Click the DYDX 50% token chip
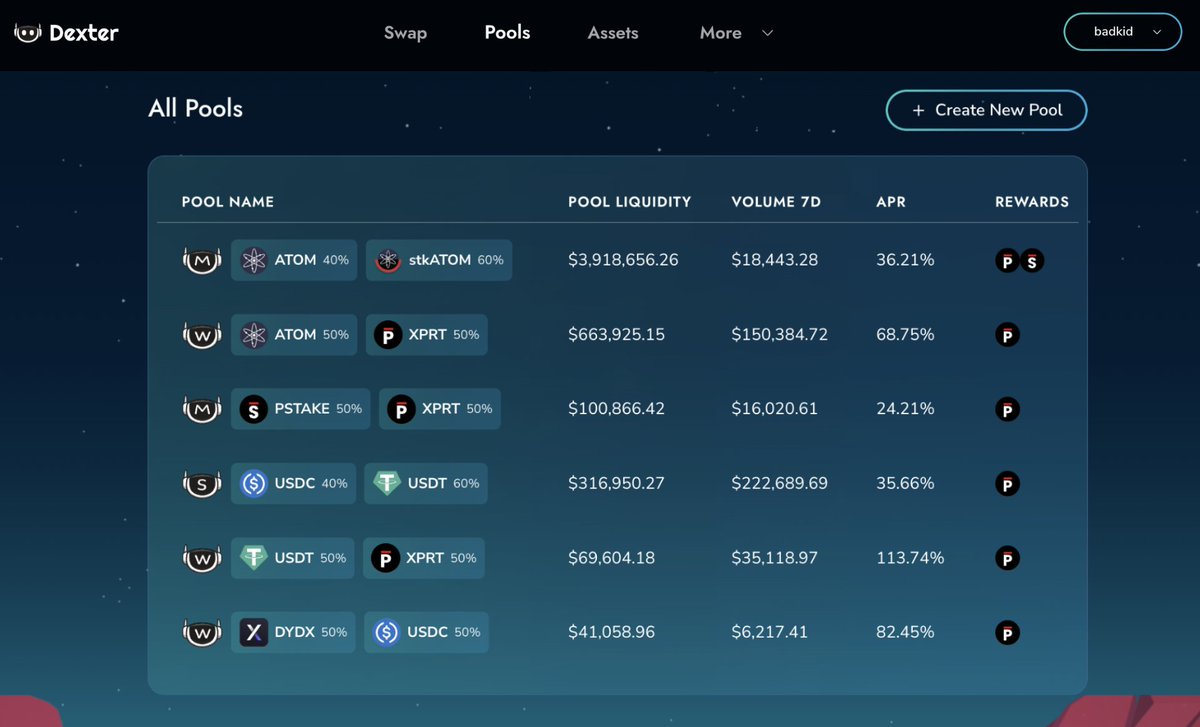The width and height of the screenshot is (1200, 727). [x=293, y=632]
